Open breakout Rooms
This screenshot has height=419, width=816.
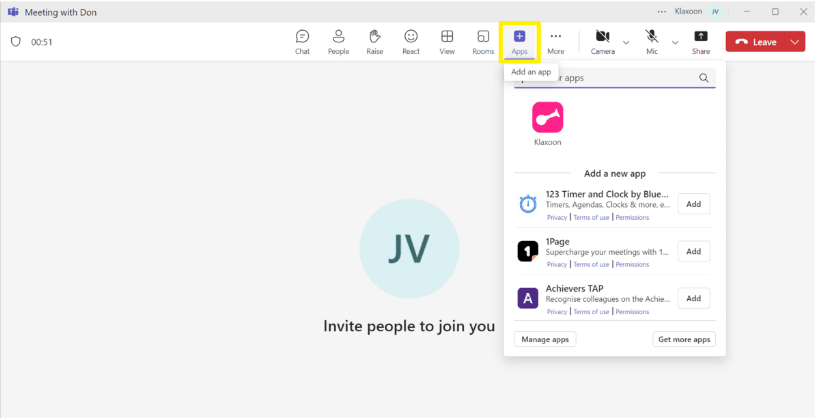point(483,41)
